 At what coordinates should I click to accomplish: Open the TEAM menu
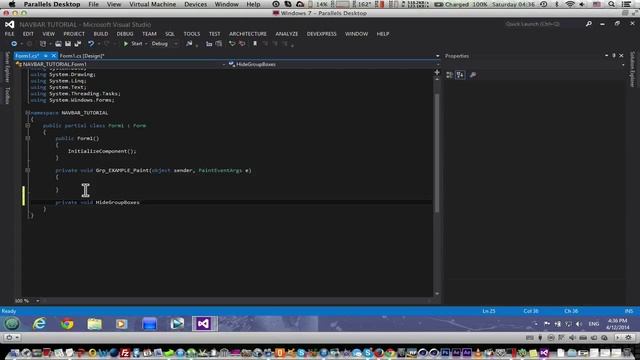(x=149, y=34)
